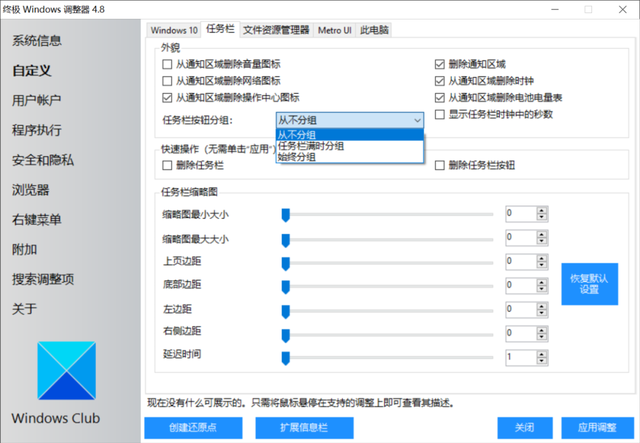
Task: Open the 系统信息 section
Action: coord(37,40)
